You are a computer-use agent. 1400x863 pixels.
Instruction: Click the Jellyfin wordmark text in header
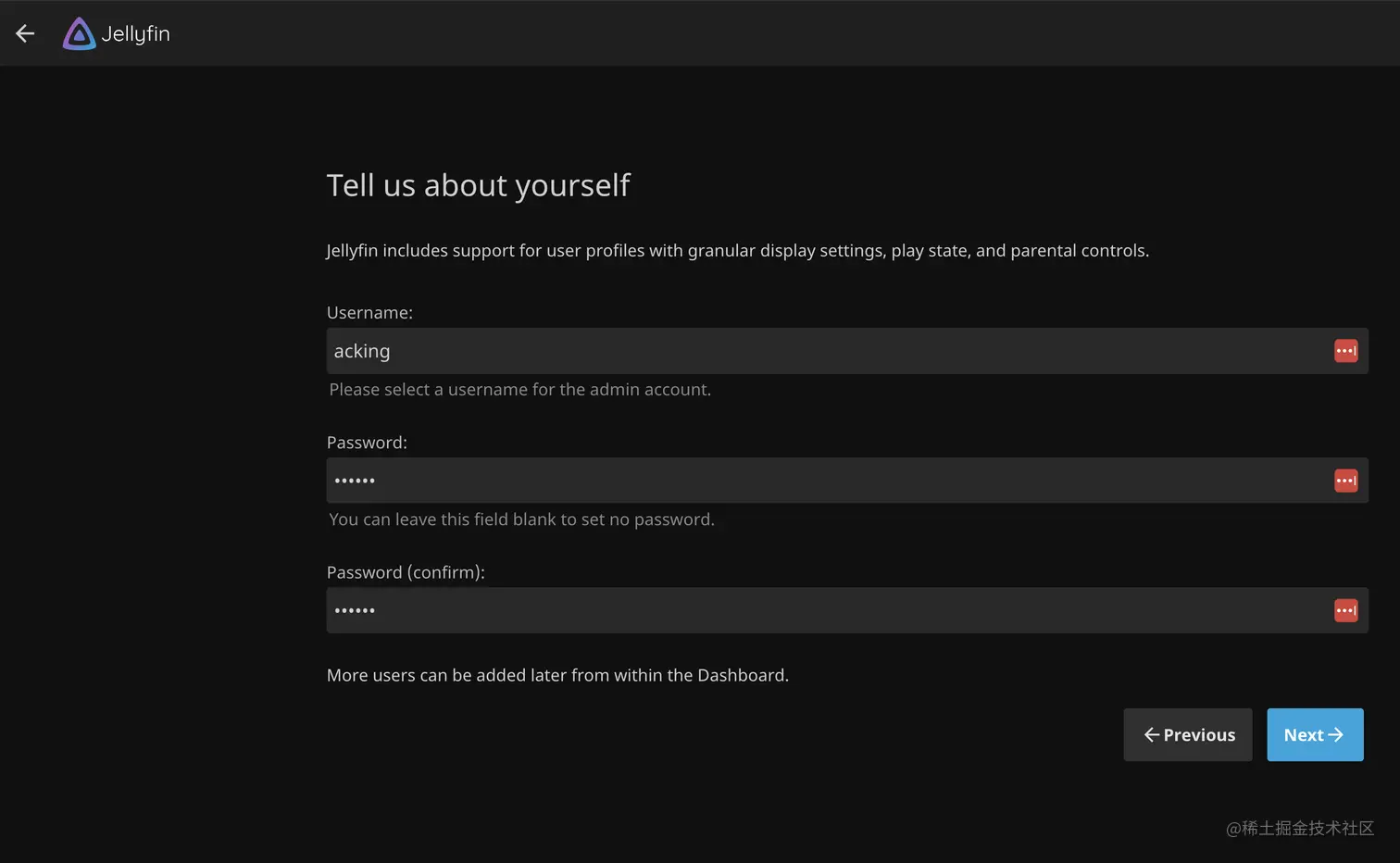coord(135,34)
